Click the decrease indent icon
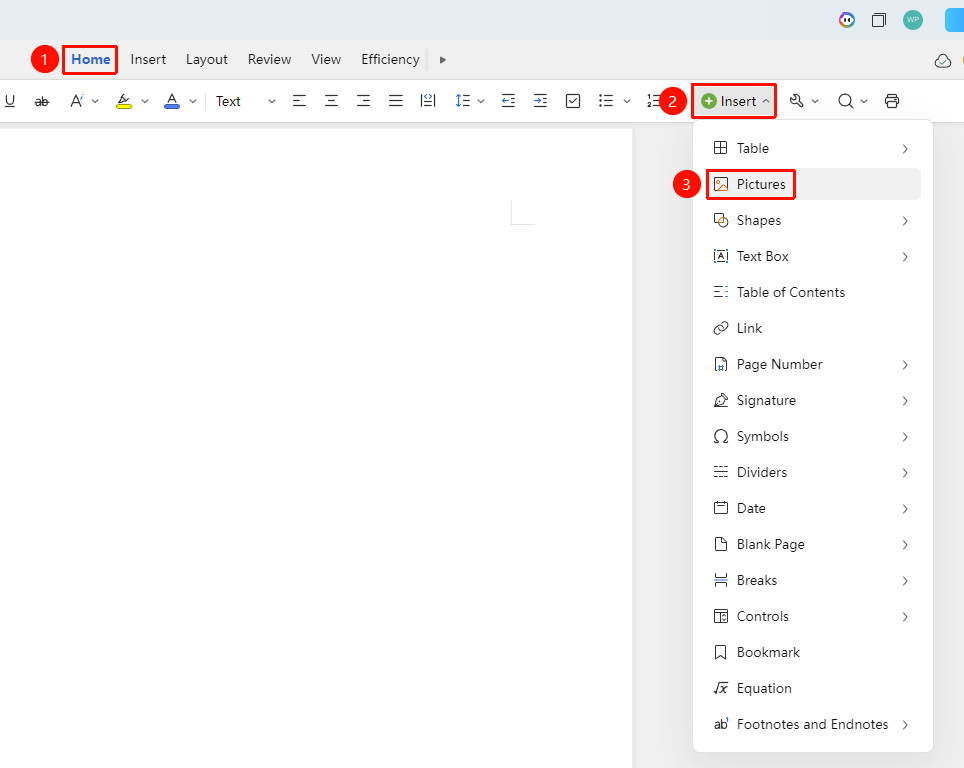Image resolution: width=964 pixels, height=768 pixels. click(x=508, y=101)
